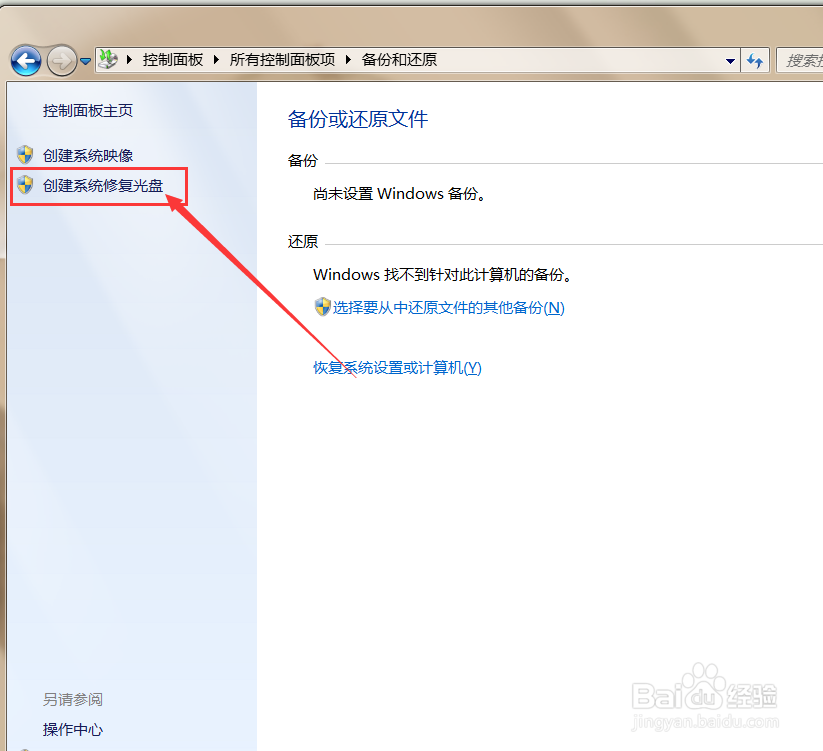The image size is (823, 751).
Task: Refresh the page with the refresh icon
Action: tap(755, 61)
